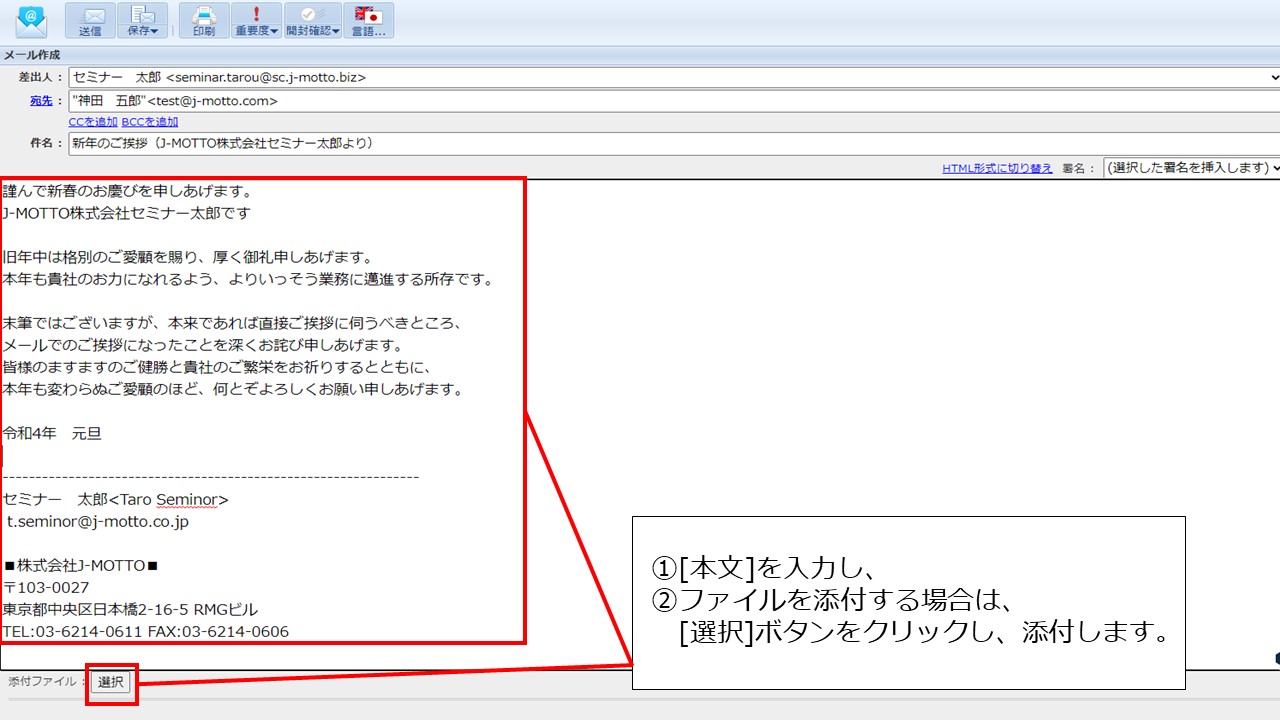
Task: Click the line starting with 本年も貴社のお力に
Action: 249,279
